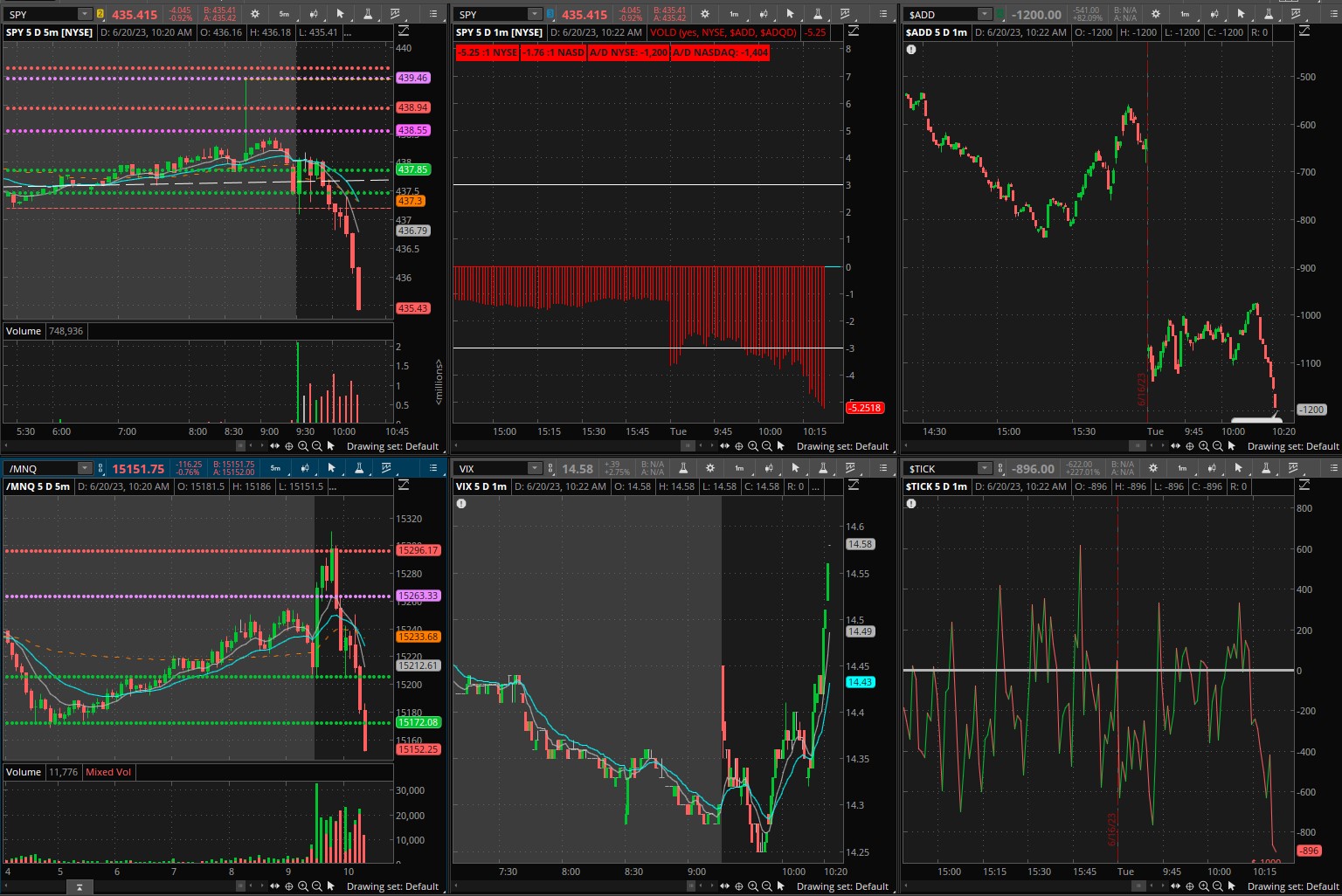1342x896 pixels.
Task: Click yellow link number 2 badge beside SPY symbol
Action: (100, 14)
